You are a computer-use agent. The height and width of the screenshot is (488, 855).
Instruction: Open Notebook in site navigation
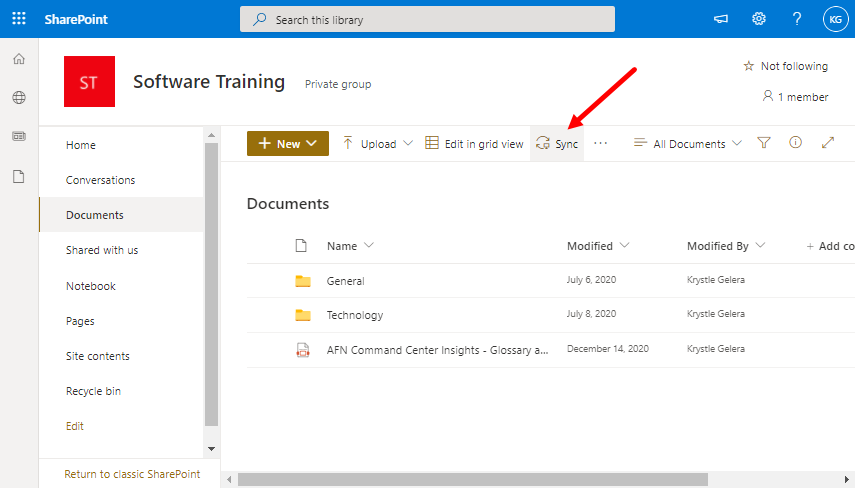pos(91,286)
